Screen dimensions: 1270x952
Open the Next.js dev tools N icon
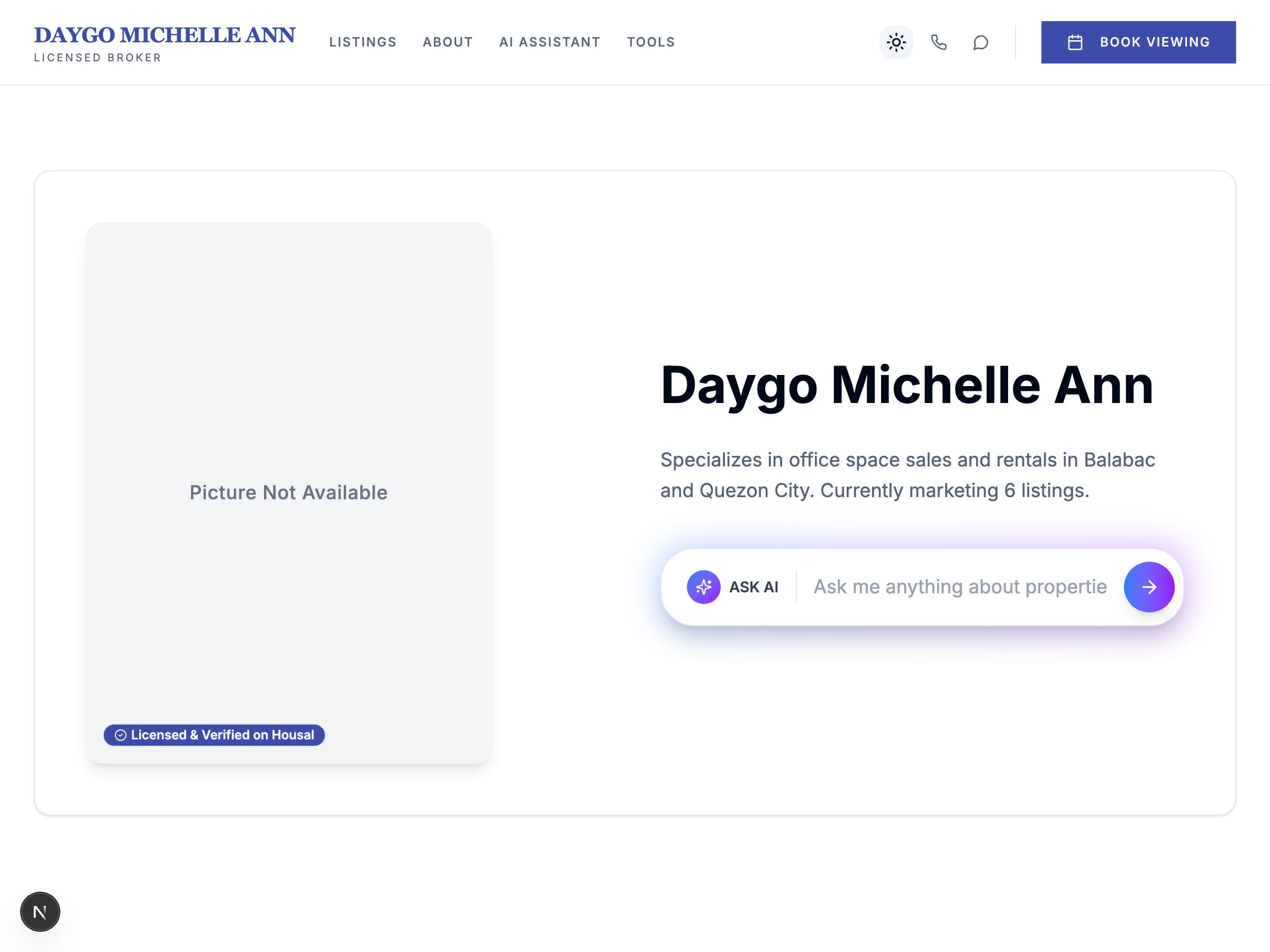tap(40, 912)
